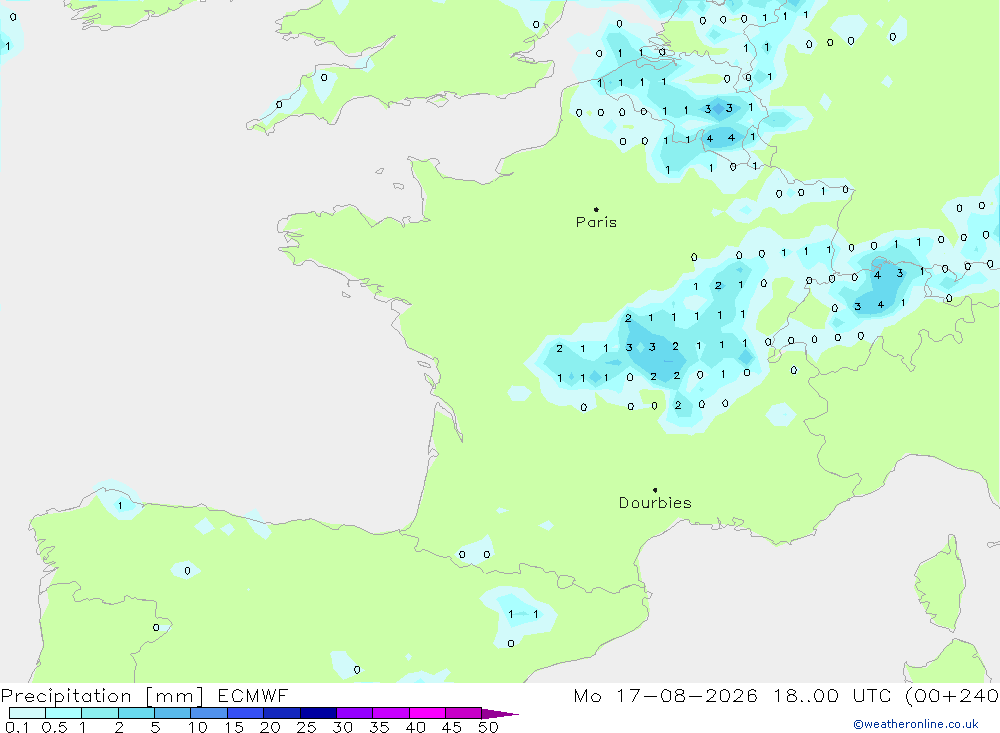The height and width of the screenshot is (733, 1000).
Task: Select the Paris city label
Action: (x=596, y=222)
